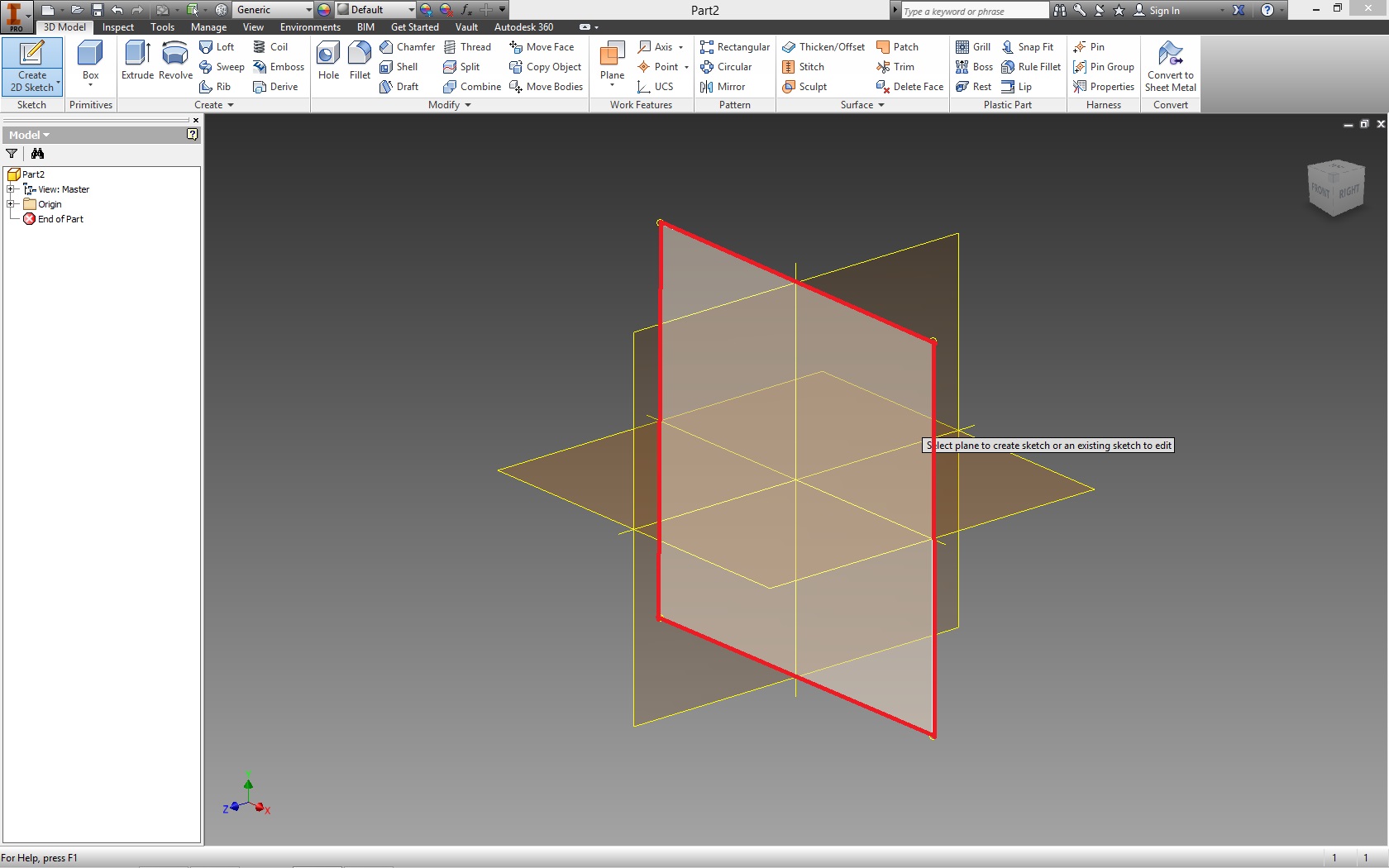Viewport: 1389px width, 868px height.
Task: Expand View: Master in the browser
Action: click(12, 188)
